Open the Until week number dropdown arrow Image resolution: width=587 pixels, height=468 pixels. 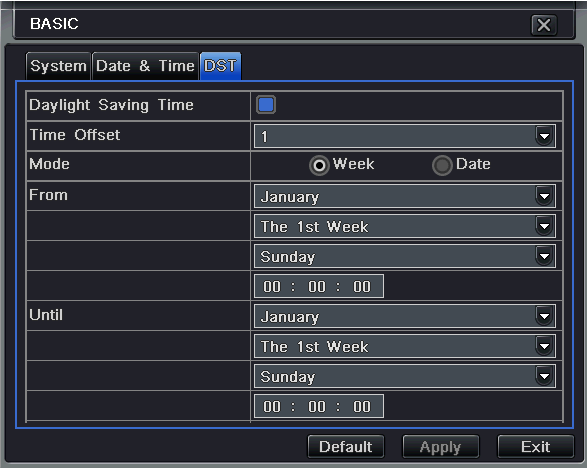pos(544,346)
